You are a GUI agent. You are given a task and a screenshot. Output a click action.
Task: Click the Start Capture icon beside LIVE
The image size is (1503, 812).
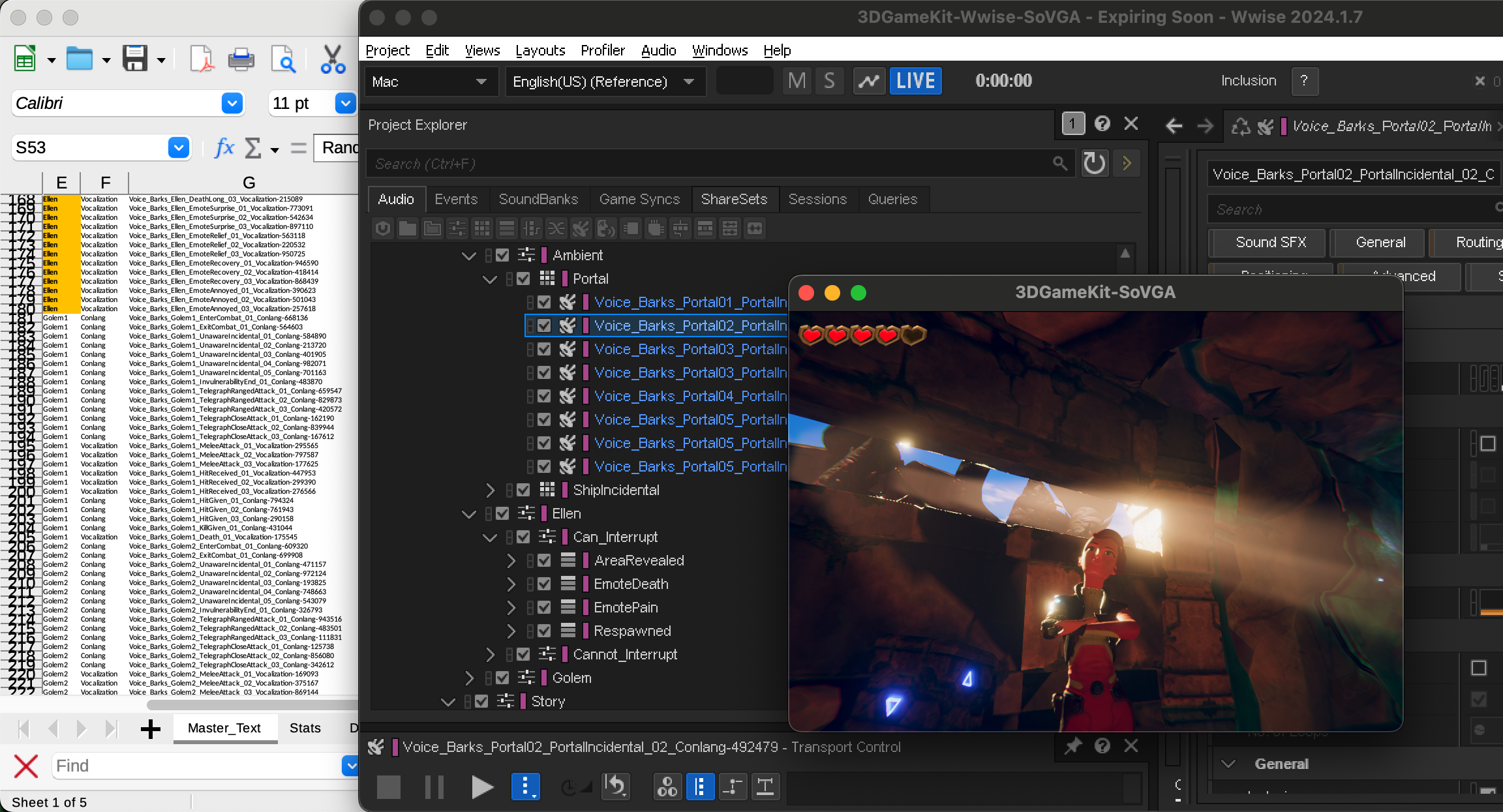[x=869, y=81]
